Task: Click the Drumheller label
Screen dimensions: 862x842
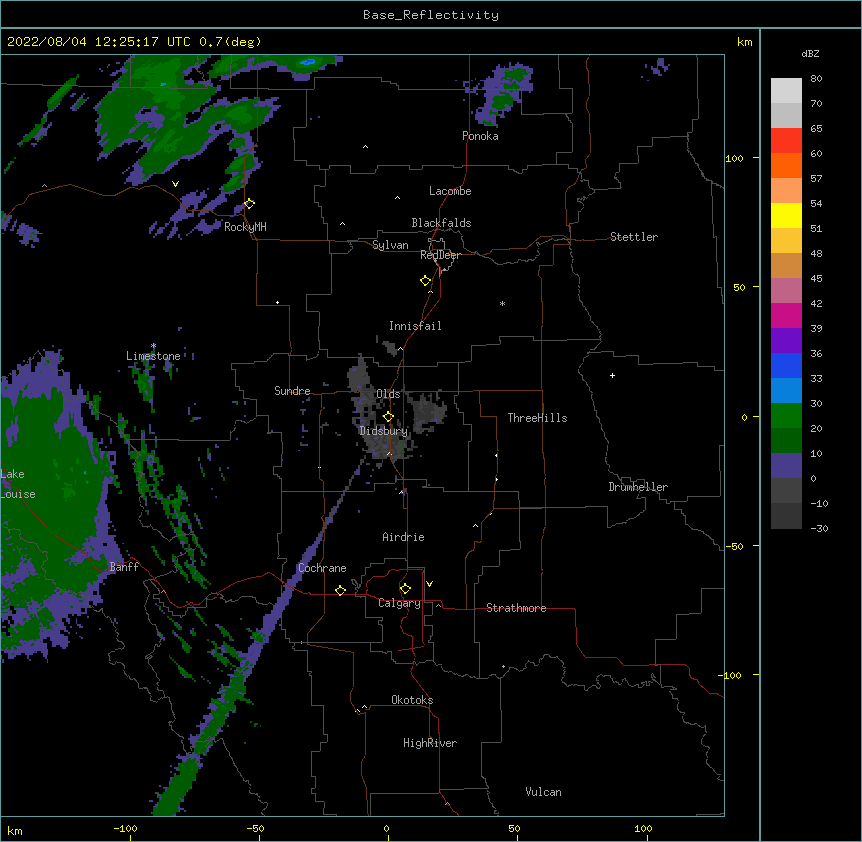Action: click(638, 487)
